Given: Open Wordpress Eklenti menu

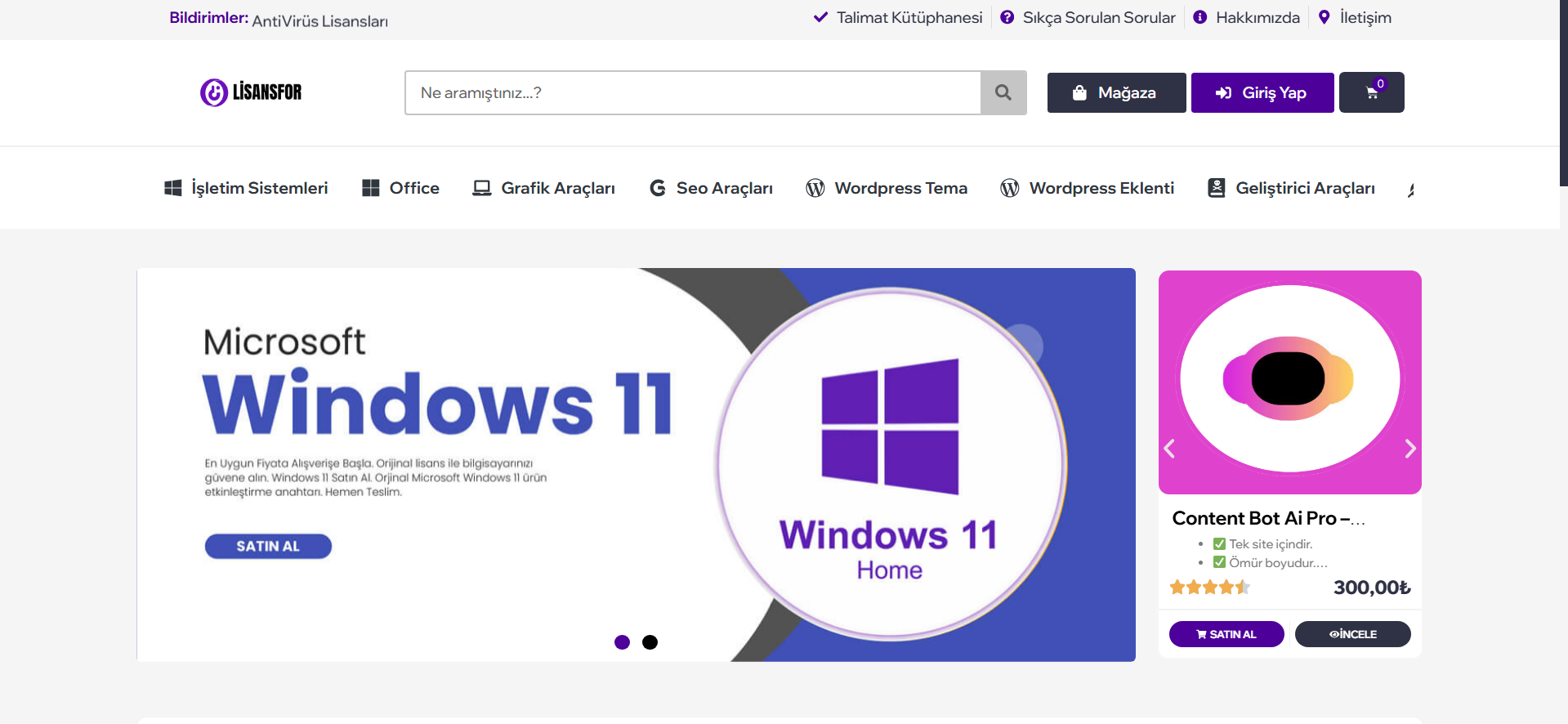Looking at the screenshot, I should 1088,188.
